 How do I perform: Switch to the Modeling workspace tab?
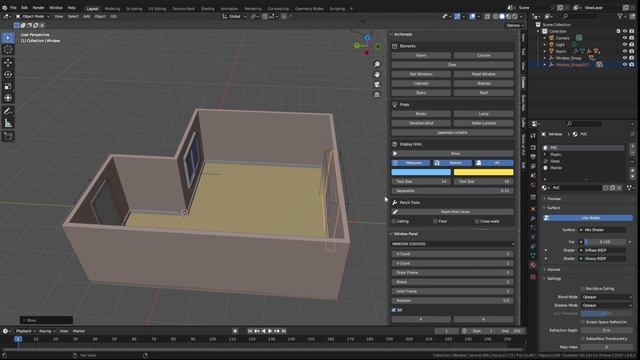click(112, 9)
